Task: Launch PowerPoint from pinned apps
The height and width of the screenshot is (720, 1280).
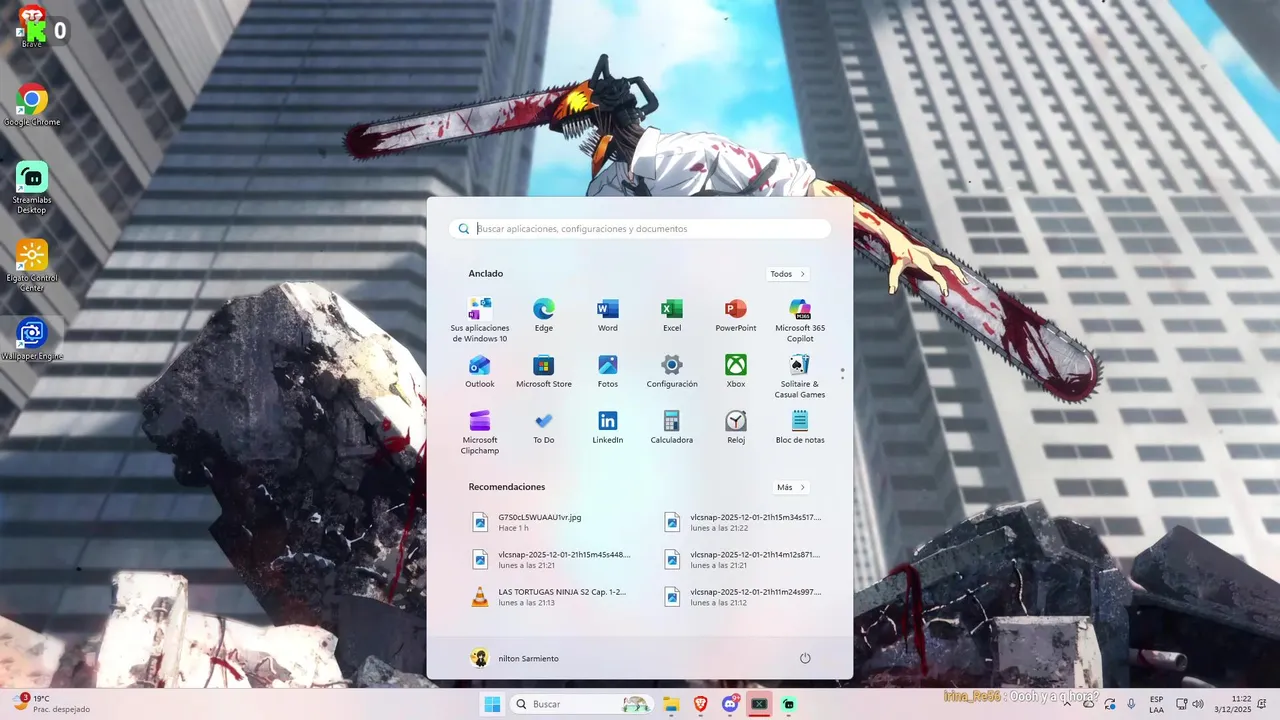Action: (735, 315)
